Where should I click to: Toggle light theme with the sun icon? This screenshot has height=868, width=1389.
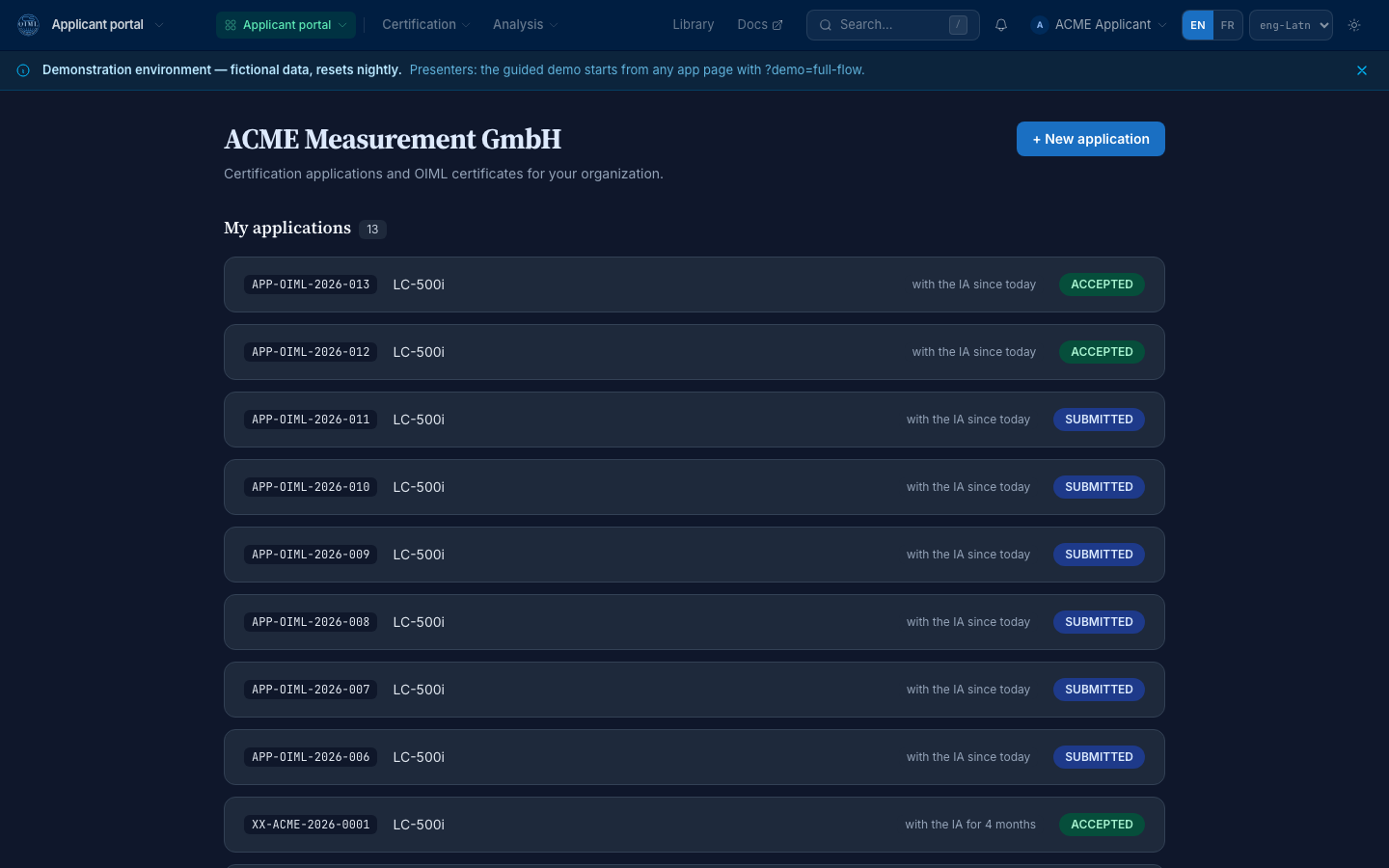[1354, 25]
